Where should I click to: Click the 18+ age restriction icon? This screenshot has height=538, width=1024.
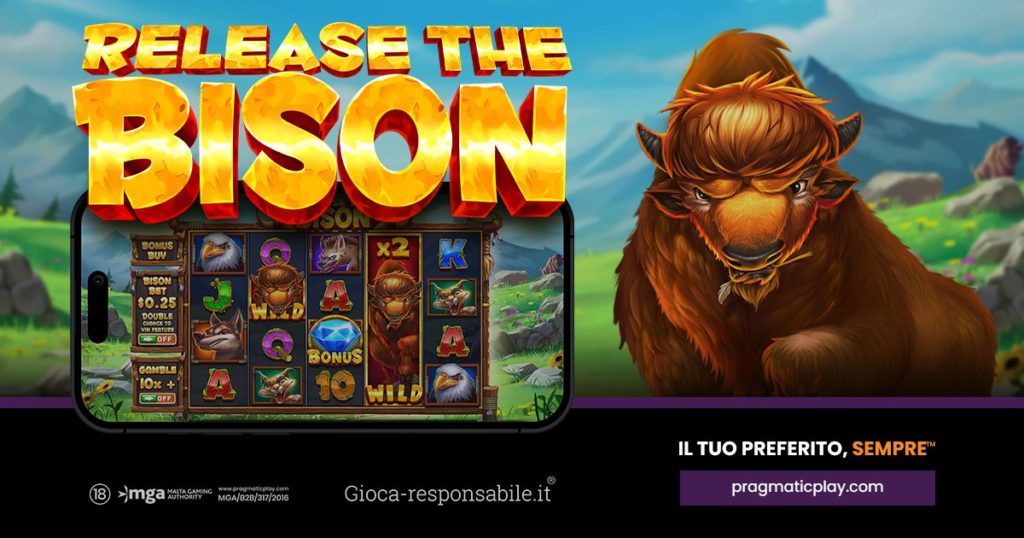(x=99, y=494)
